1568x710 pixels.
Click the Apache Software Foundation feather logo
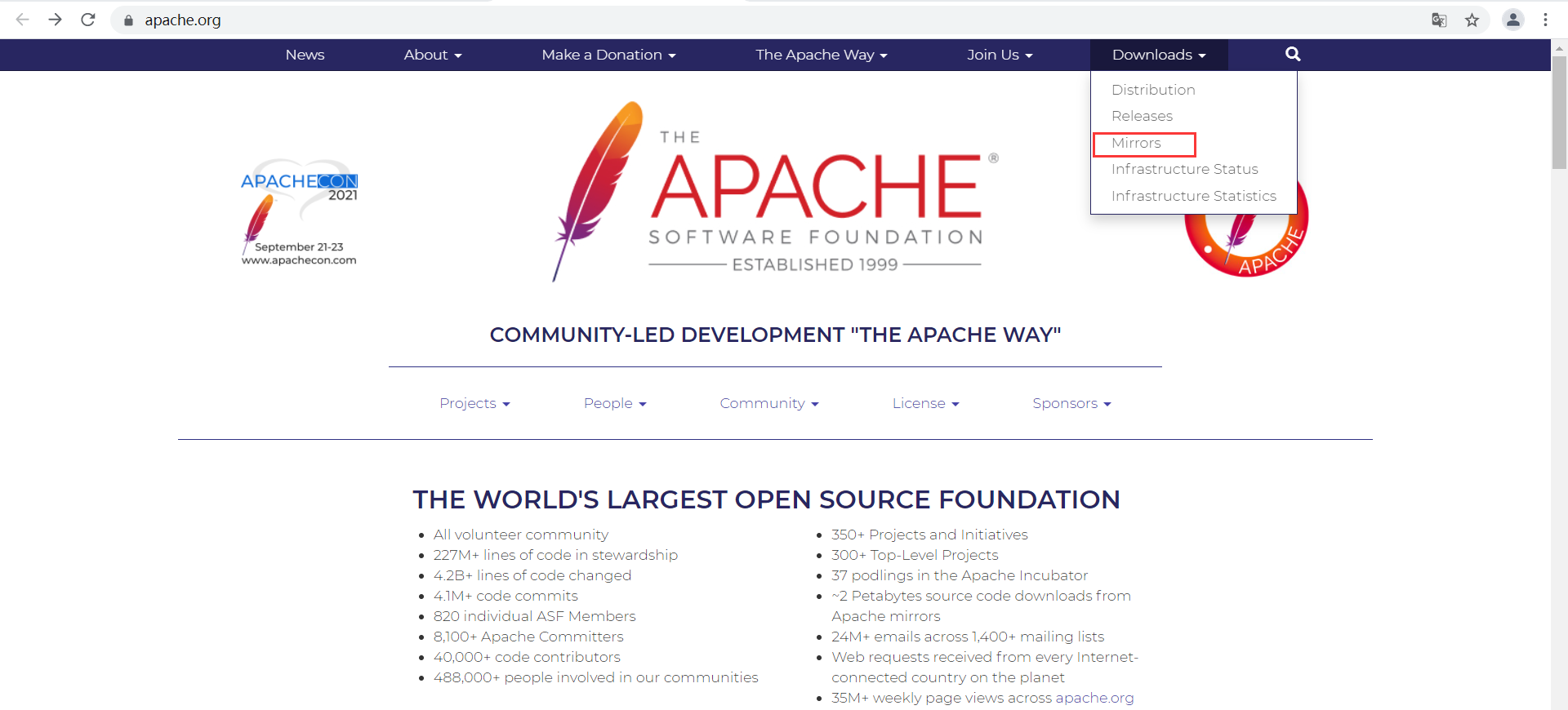point(774,193)
